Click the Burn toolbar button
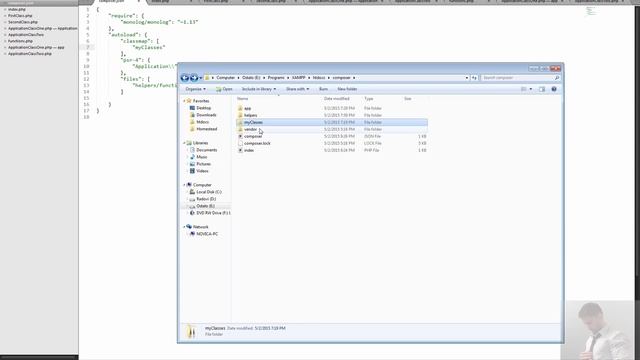This screenshot has height=360, width=640. tap(323, 89)
